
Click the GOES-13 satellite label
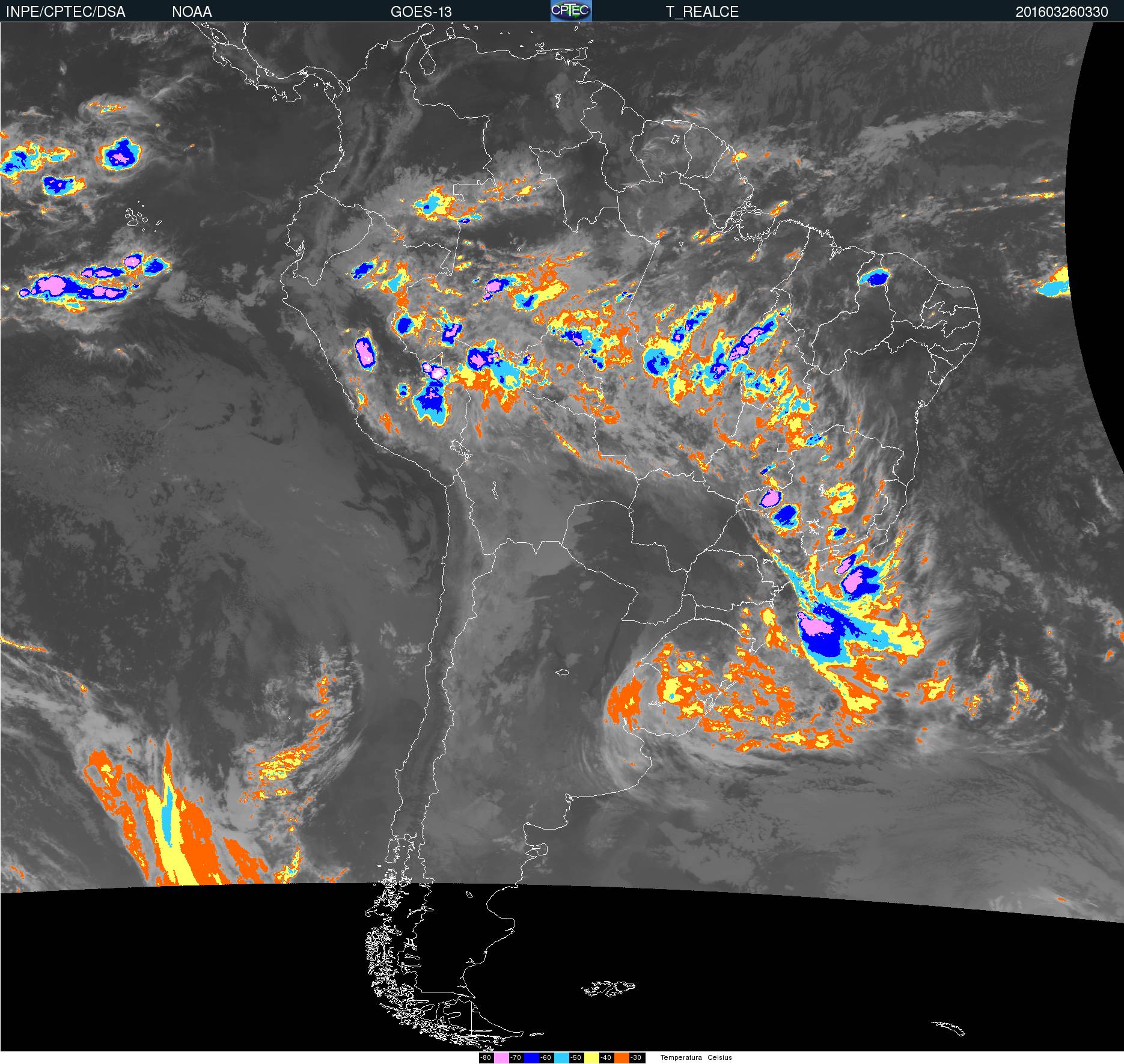[421, 12]
